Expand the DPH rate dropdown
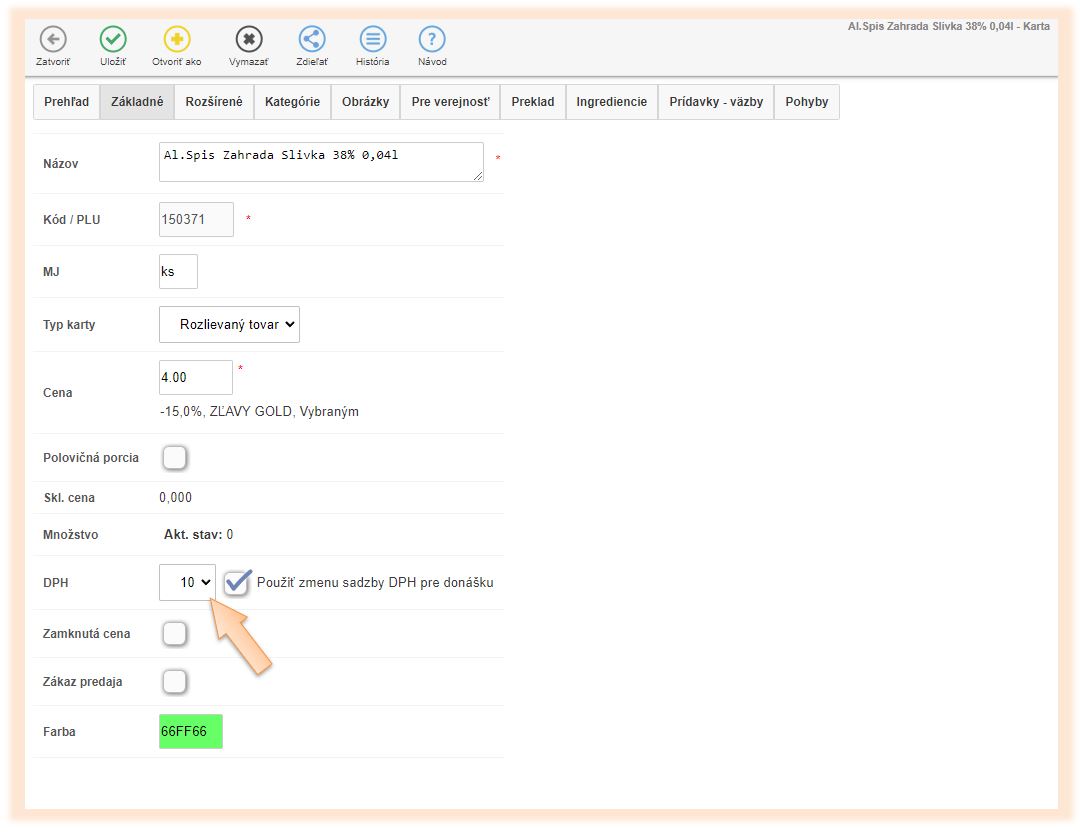 click(x=187, y=582)
